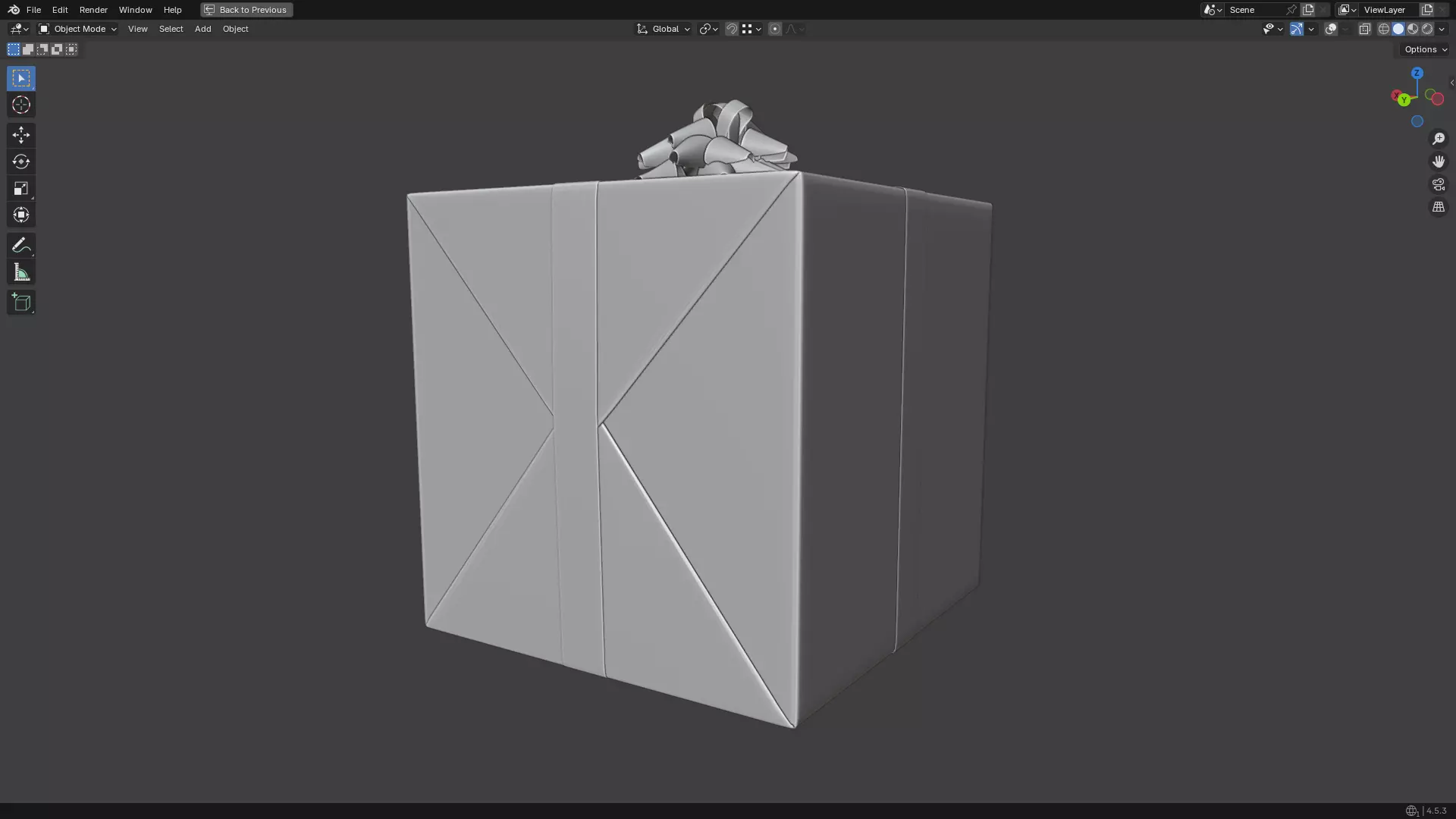The width and height of the screenshot is (1456, 819).
Task: Click the gift bow on the box
Action: [x=717, y=140]
